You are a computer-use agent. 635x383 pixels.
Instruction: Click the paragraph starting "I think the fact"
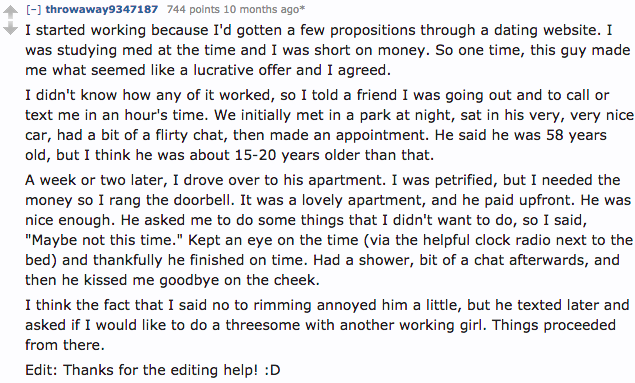(x=327, y=325)
